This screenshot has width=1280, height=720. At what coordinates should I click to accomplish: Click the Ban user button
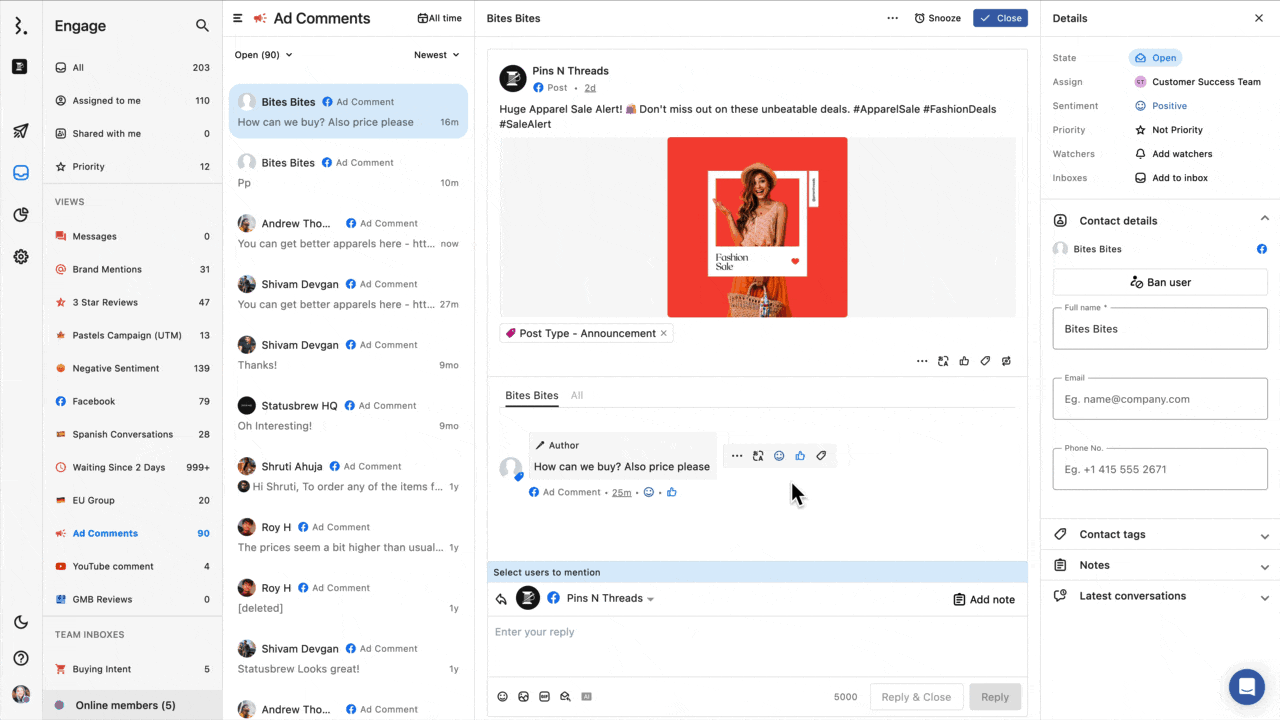[1160, 282]
